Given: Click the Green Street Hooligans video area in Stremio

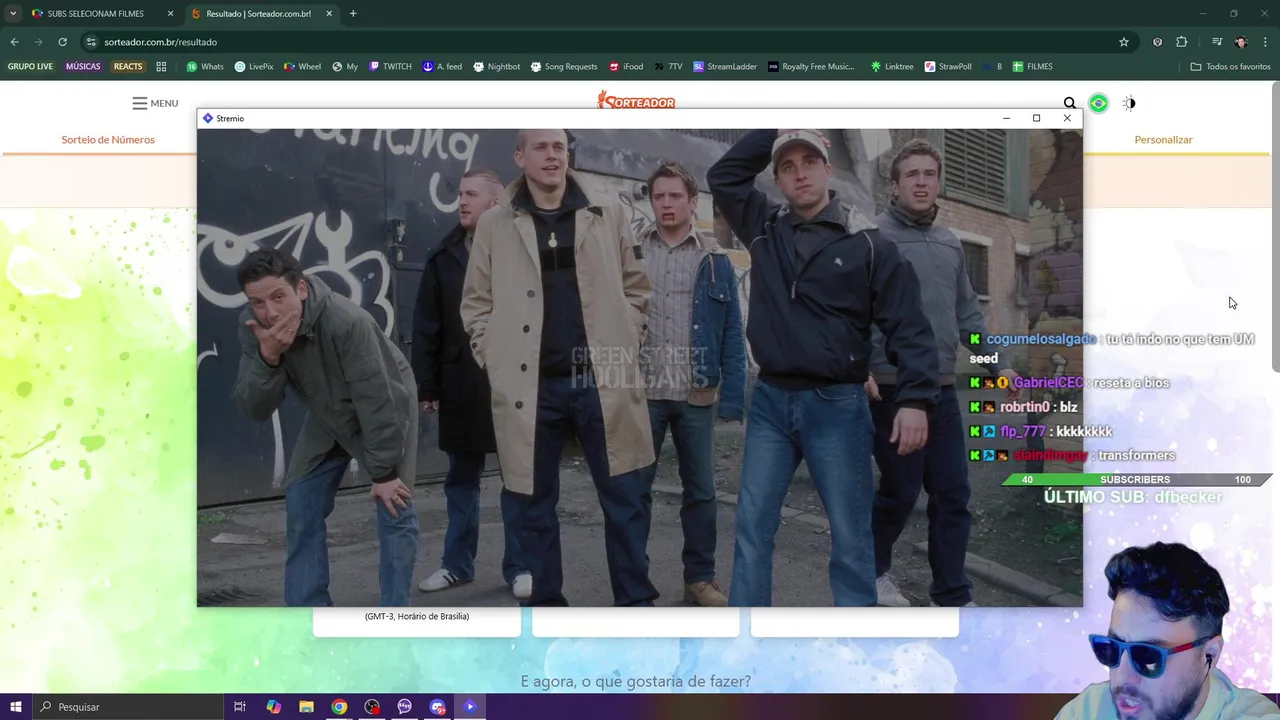Looking at the screenshot, I should pos(639,367).
